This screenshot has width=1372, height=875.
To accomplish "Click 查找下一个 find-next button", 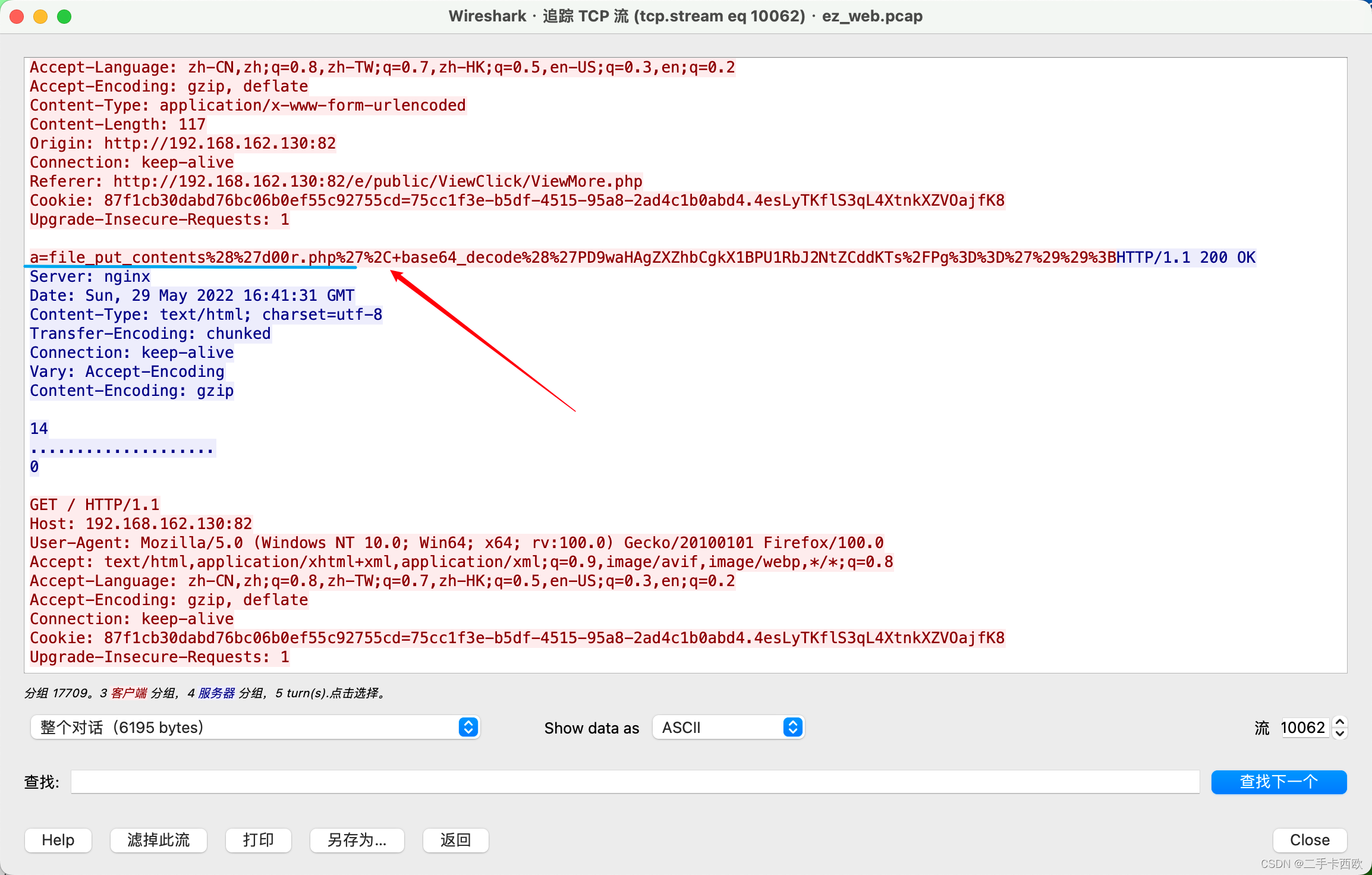I will click(1279, 782).
